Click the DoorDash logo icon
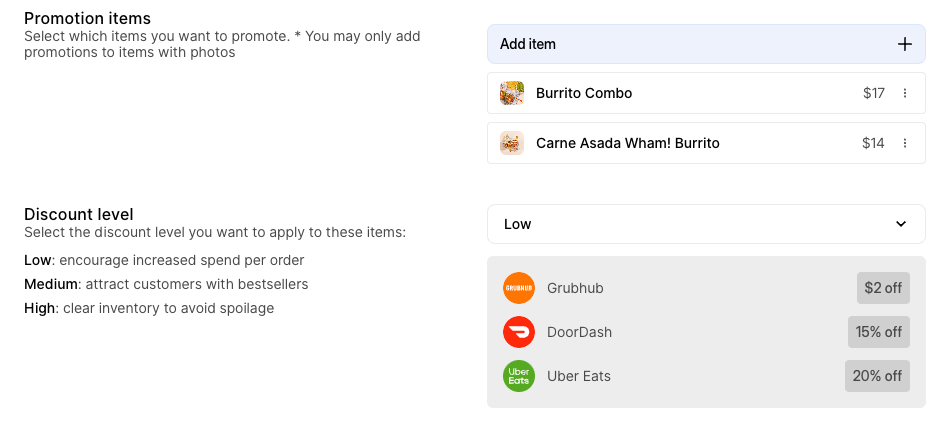Viewport: 949px width, 430px height. click(519, 332)
